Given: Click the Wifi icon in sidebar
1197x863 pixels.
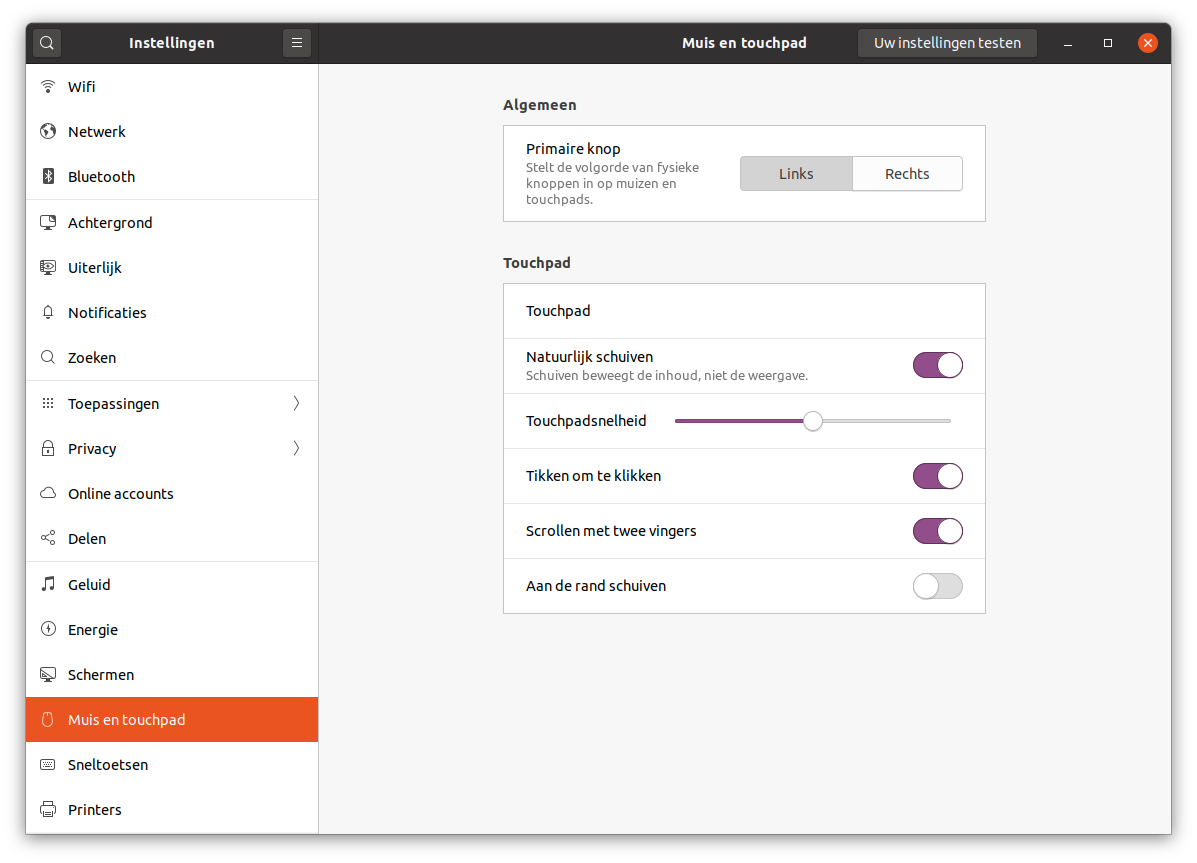Looking at the screenshot, I should coord(47,87).
